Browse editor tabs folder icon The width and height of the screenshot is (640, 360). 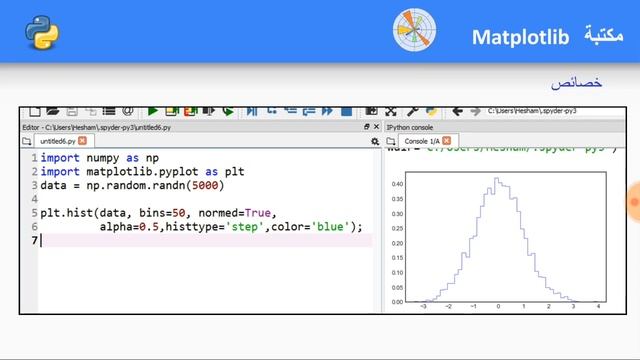(27, 141)
